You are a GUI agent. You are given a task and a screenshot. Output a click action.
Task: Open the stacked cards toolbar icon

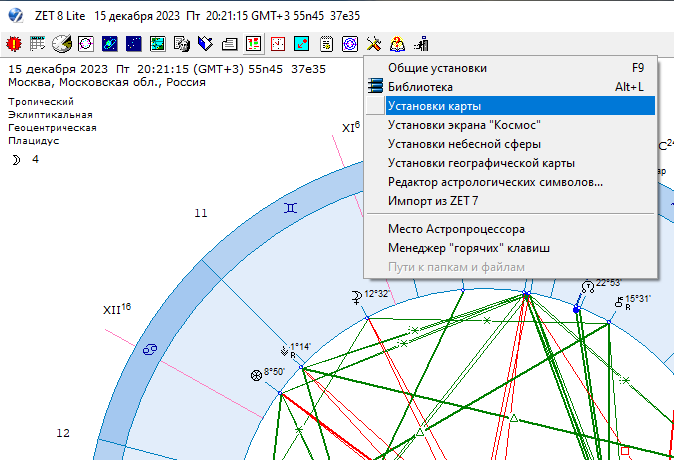tap(230, 44)
